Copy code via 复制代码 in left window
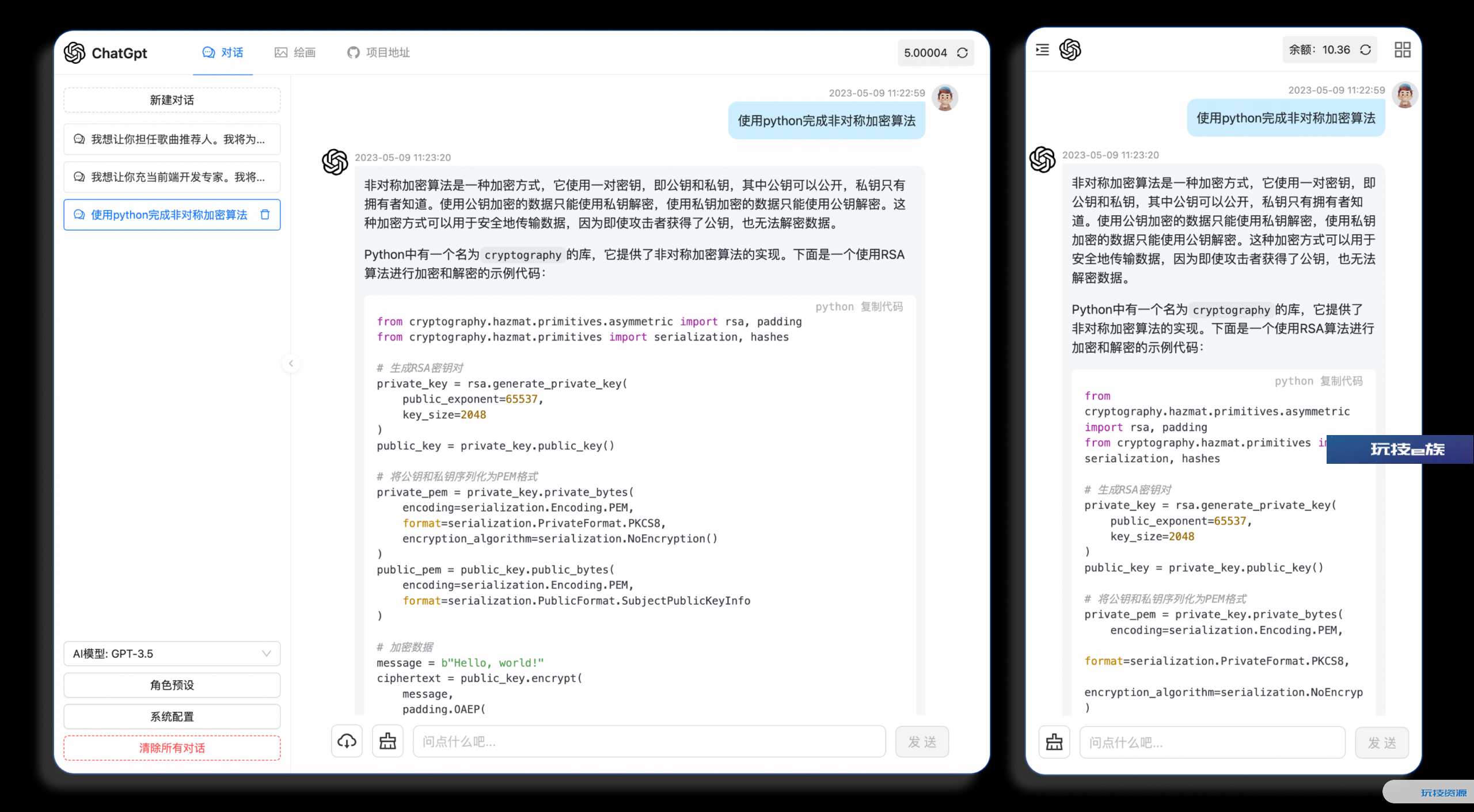 882,307
